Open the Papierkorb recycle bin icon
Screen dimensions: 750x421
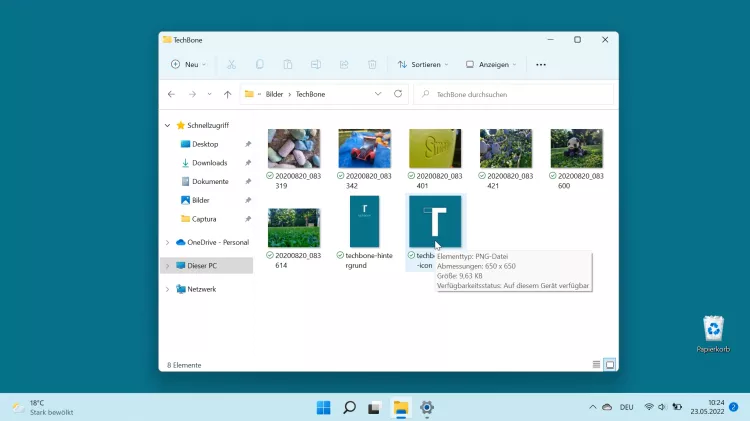coord(713,334)
